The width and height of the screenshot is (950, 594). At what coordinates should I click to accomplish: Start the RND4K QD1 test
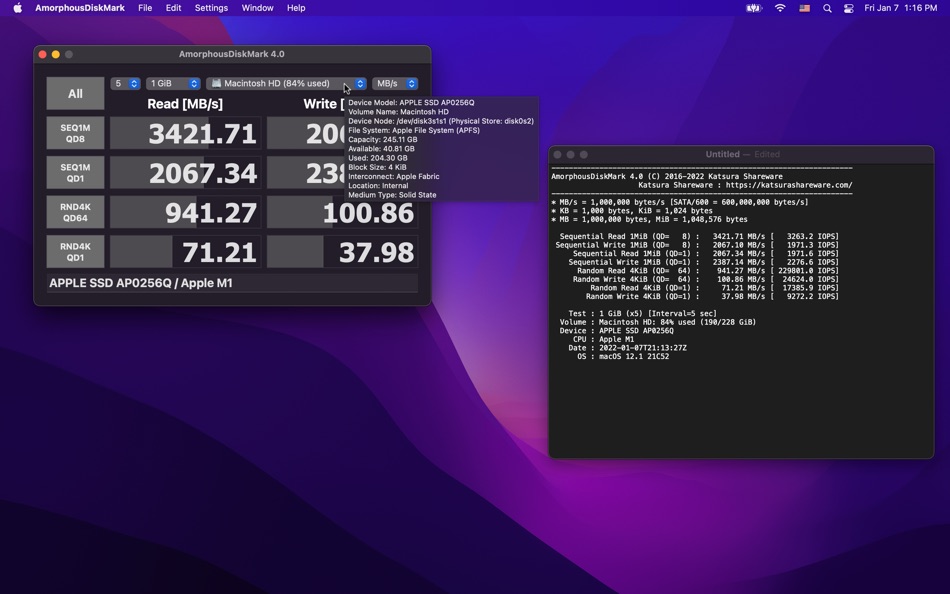[75, 252]
